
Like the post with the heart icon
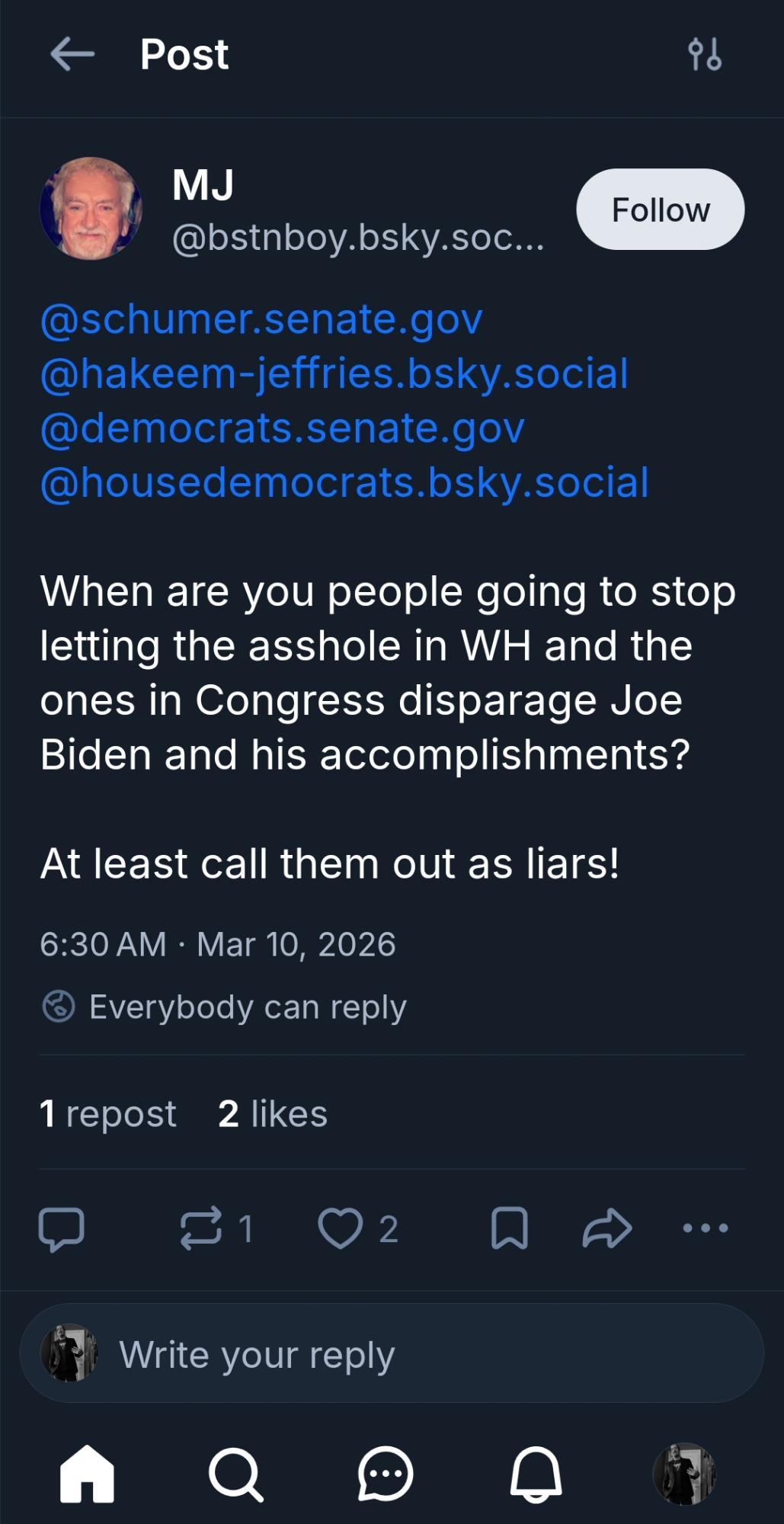[x=340, y=1228]
